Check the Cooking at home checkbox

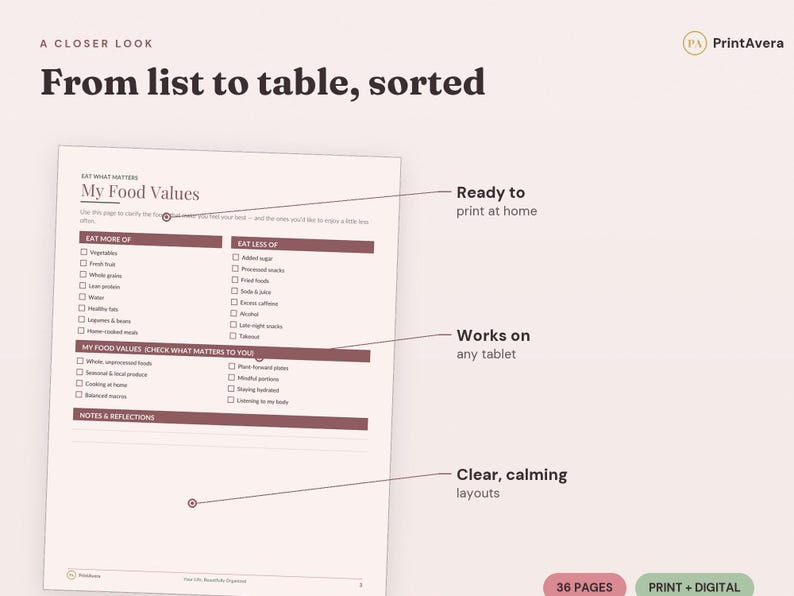click(79, 383)
